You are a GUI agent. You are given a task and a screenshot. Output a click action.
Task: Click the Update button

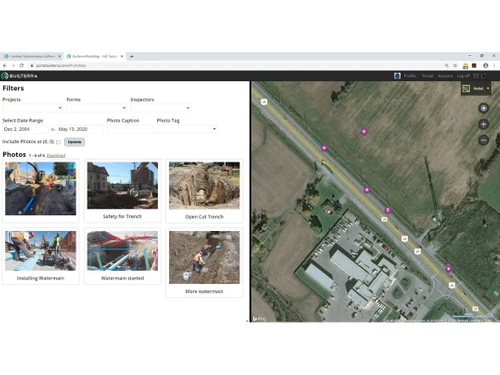[74, 142]
